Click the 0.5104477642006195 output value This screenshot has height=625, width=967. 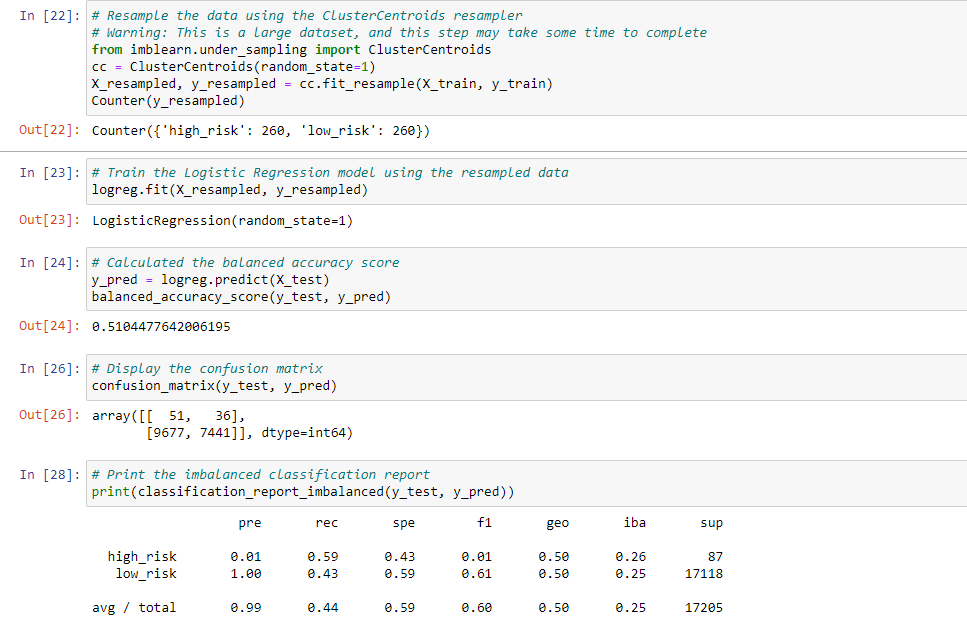(x=161, y=326)
